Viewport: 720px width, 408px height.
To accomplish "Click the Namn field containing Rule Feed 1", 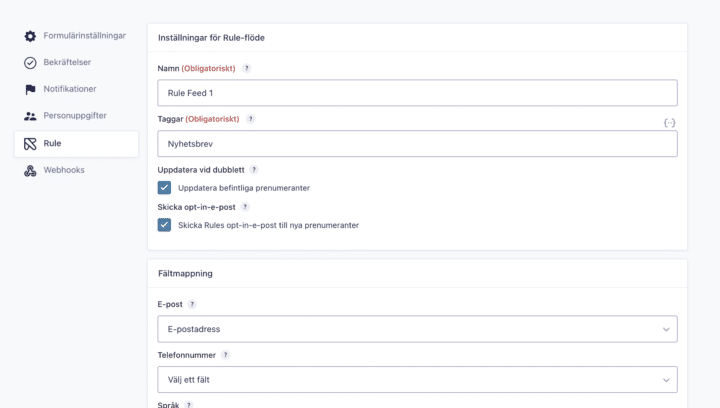I will coord(417,93).
